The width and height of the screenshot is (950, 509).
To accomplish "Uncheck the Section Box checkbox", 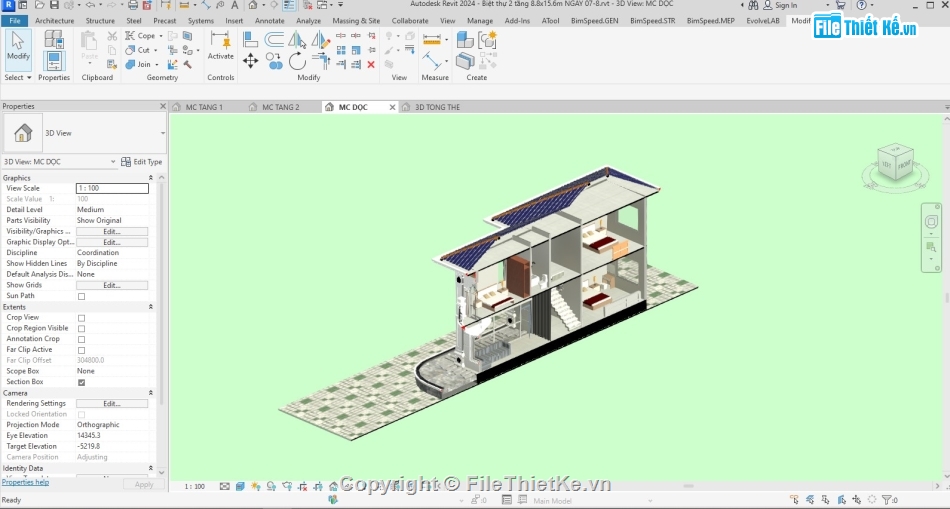I will pos(81,382).
